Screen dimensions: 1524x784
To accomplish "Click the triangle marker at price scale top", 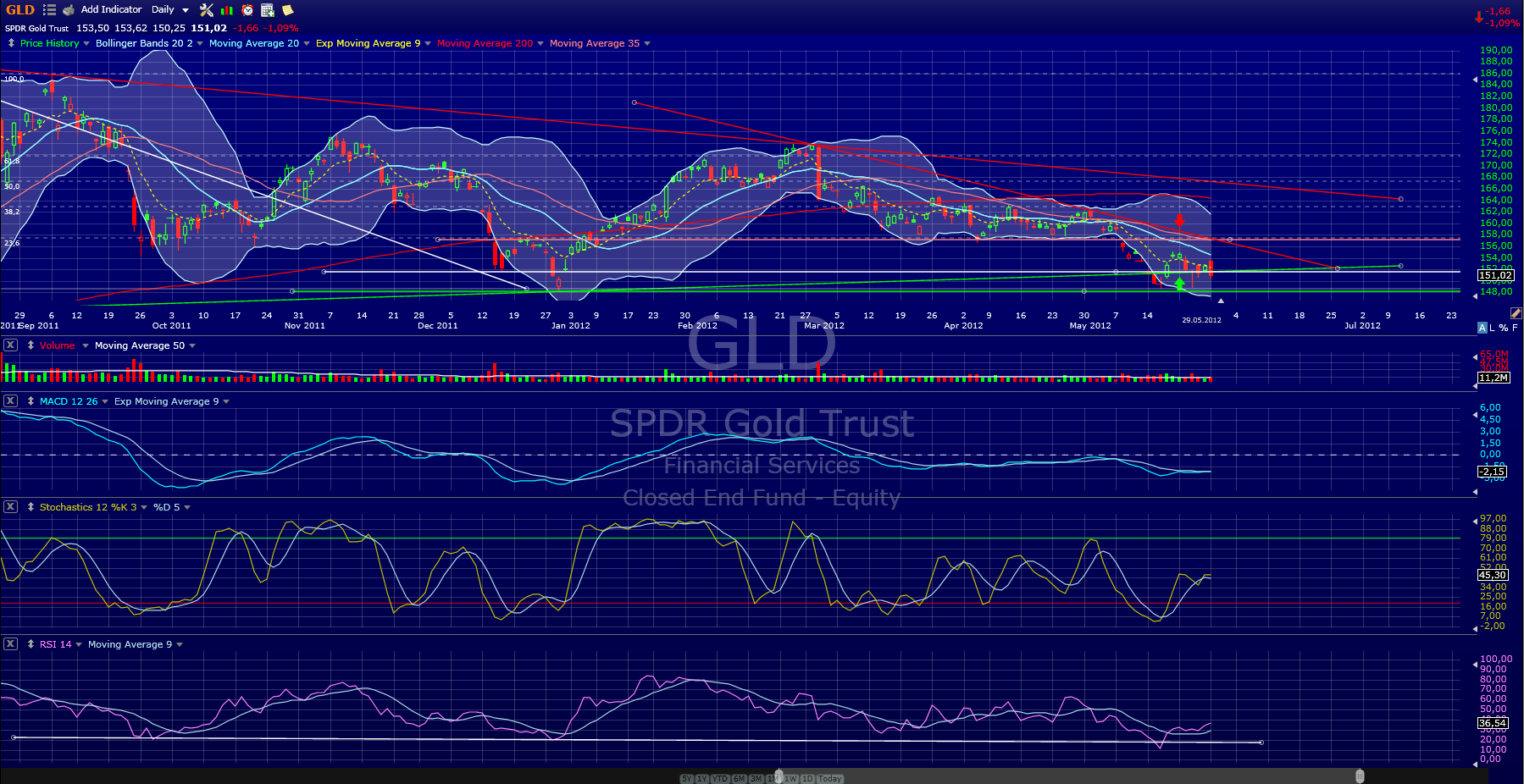I will (x=1476, y=80).
